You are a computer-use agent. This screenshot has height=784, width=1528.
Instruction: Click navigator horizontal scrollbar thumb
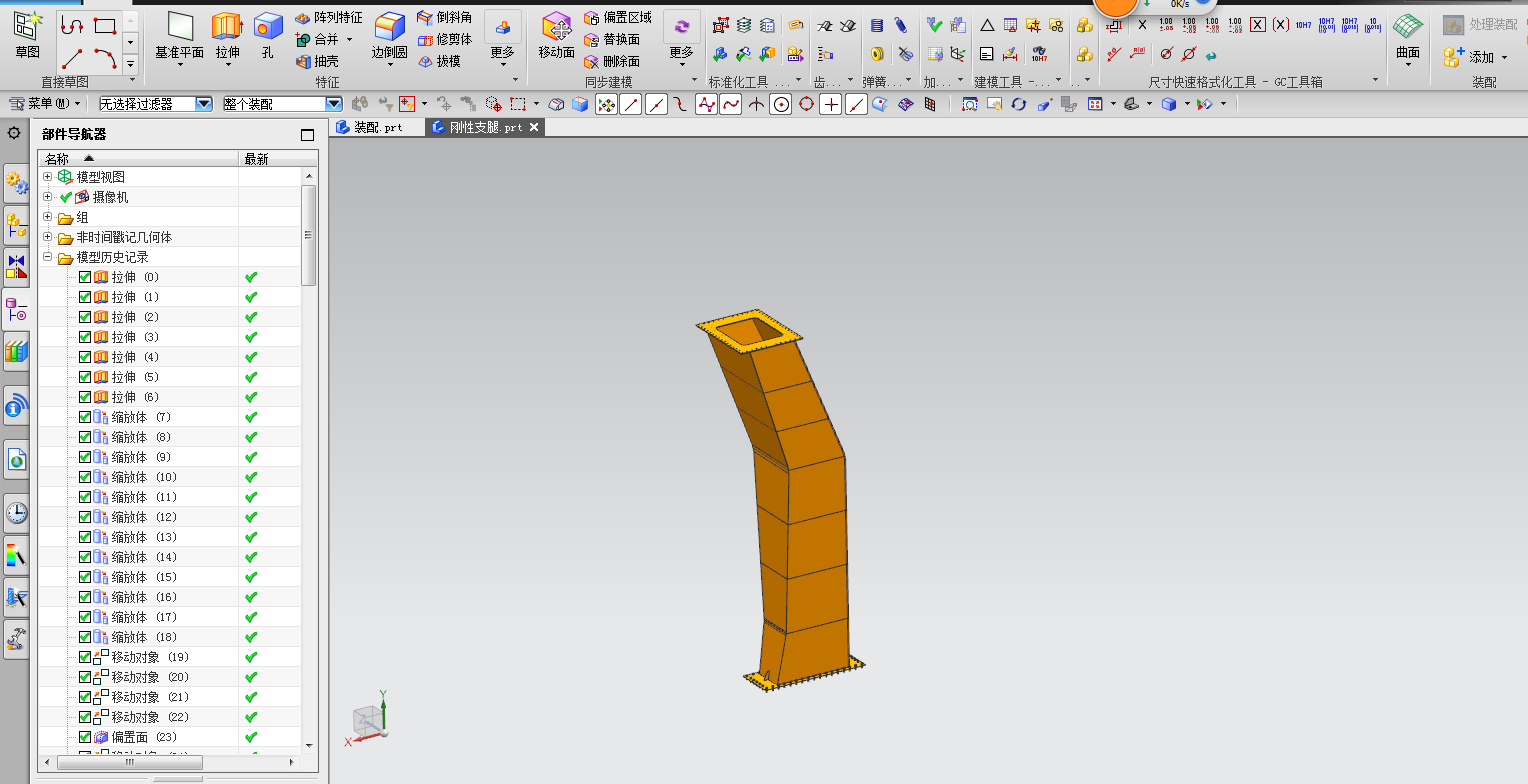[129, 762]
